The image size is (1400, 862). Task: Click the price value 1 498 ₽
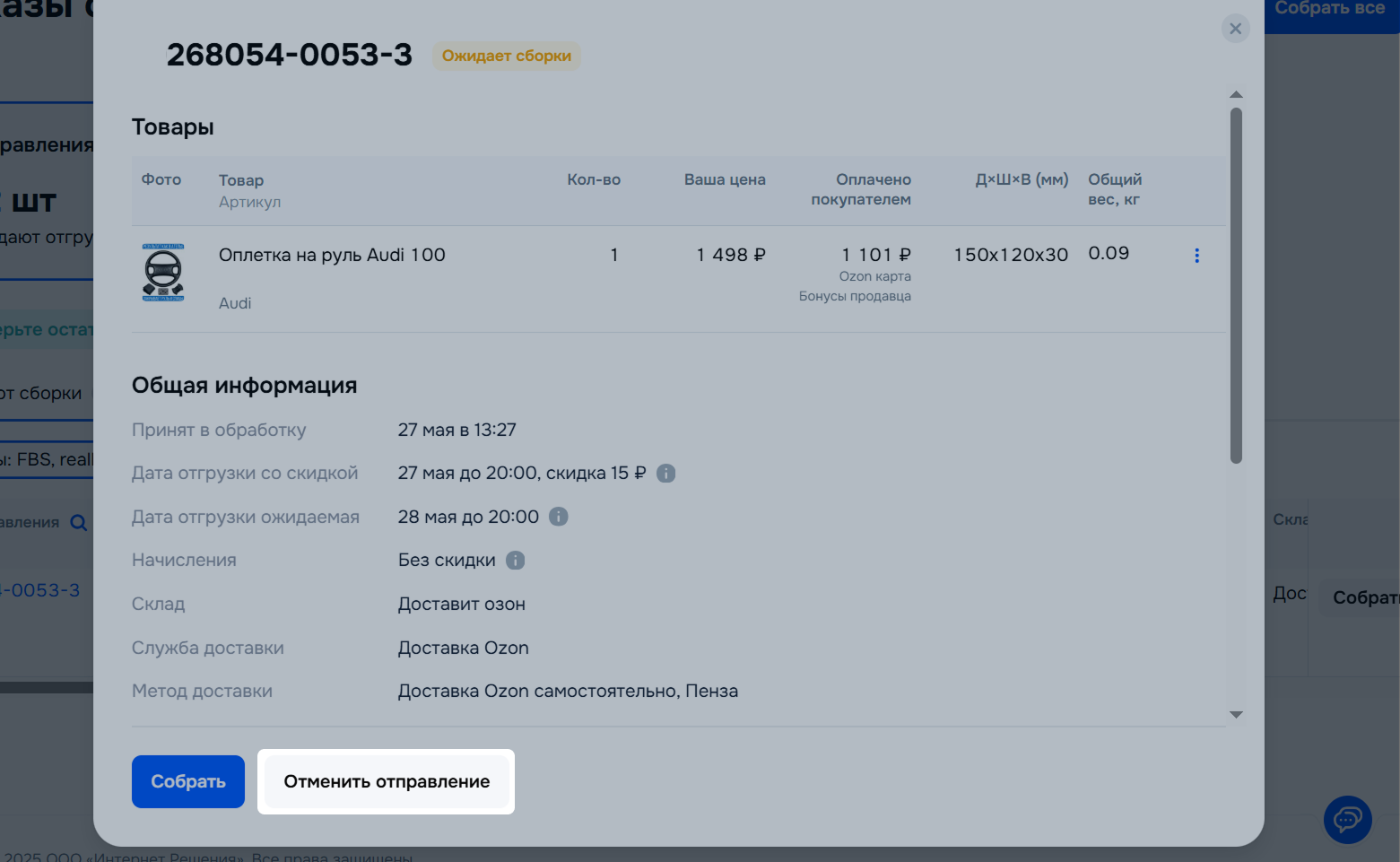[731, 255]
